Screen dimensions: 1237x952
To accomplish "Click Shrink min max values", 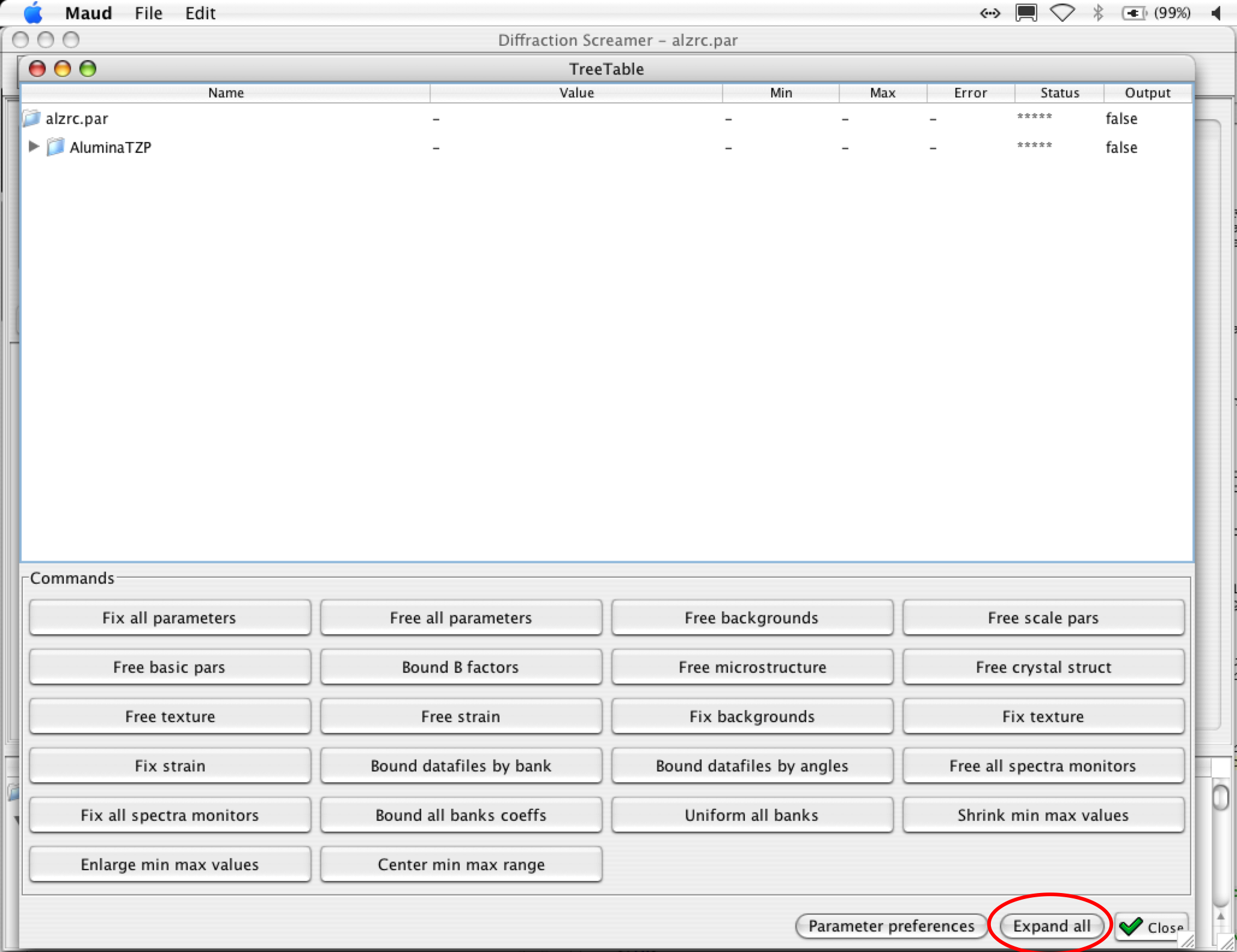I will pos(1043,815).
